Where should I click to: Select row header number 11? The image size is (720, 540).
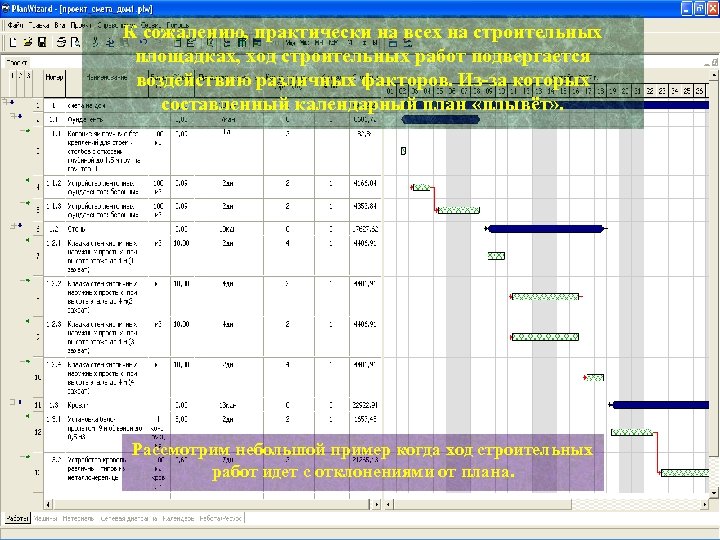pos(38,405)
